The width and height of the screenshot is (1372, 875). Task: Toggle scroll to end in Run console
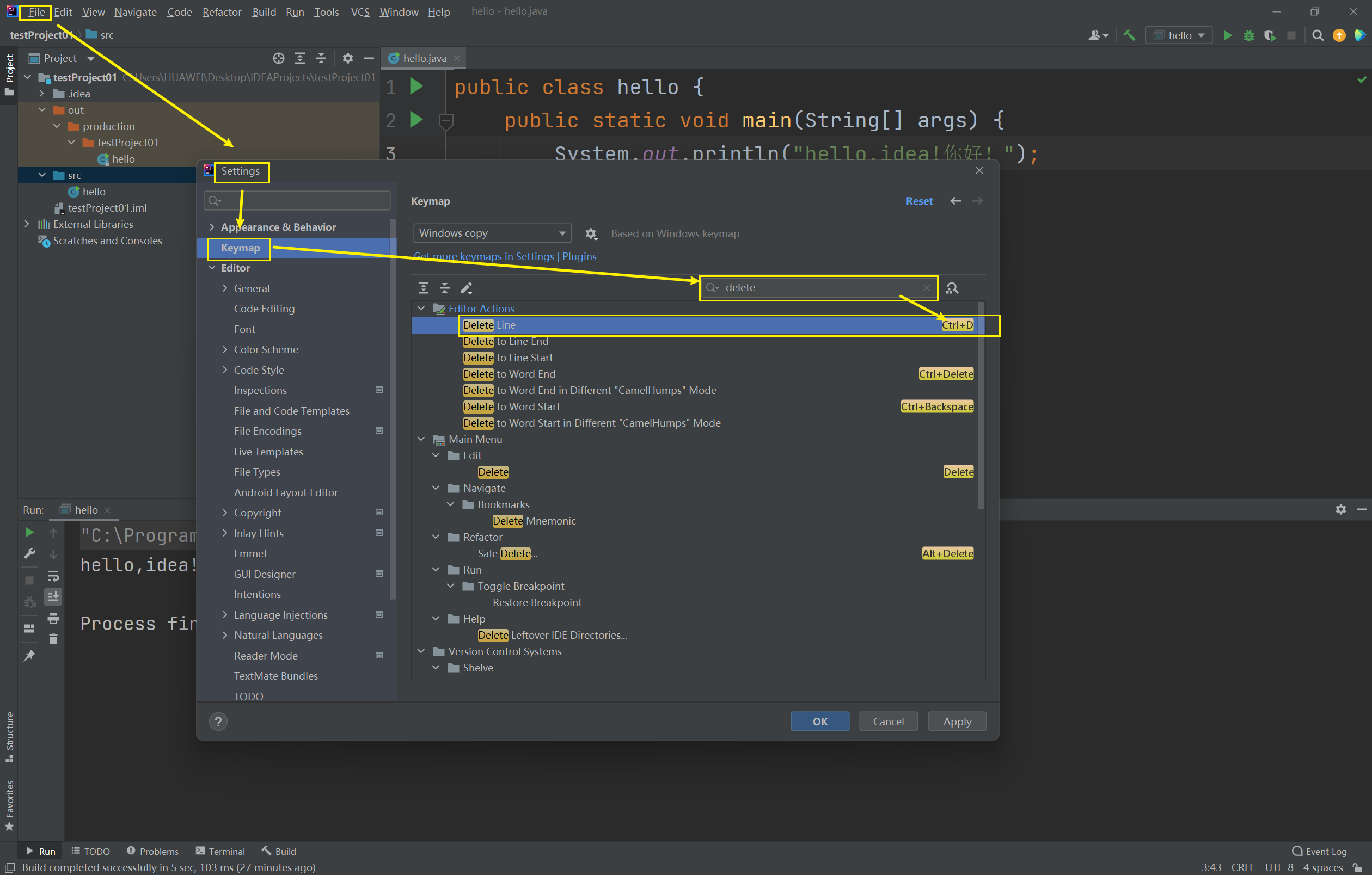click(x=53, y=596)
